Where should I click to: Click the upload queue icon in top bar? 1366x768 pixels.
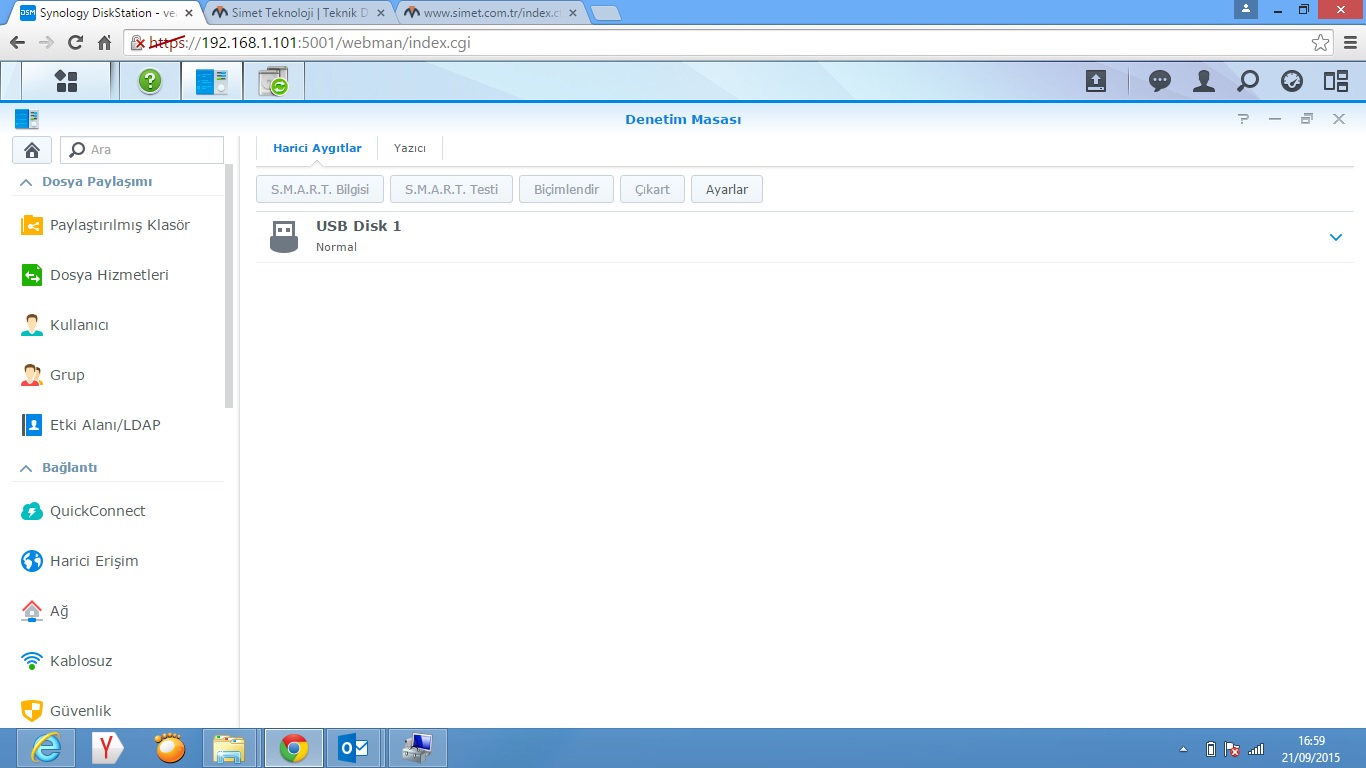point(1096,81)
